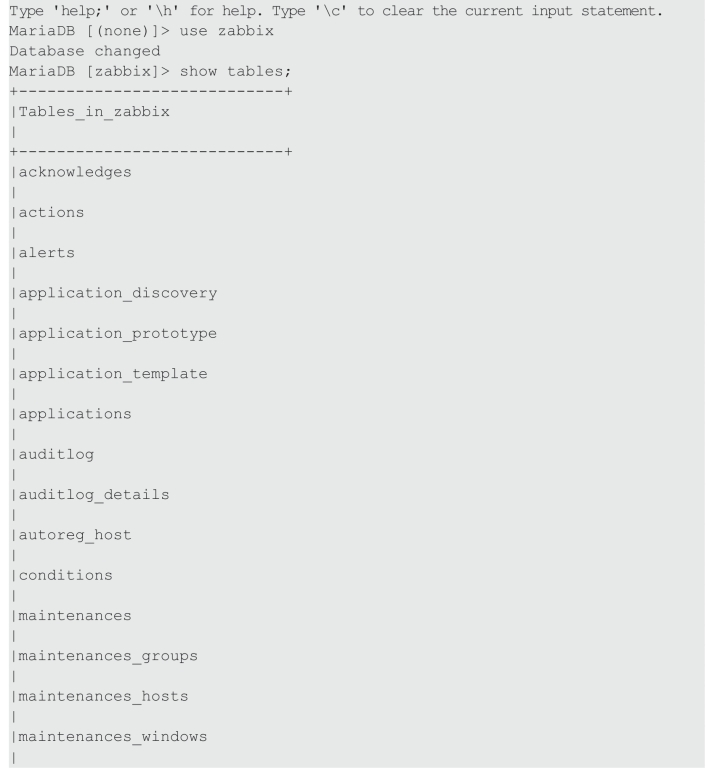Click the help hint line at top

click(336, 11)
